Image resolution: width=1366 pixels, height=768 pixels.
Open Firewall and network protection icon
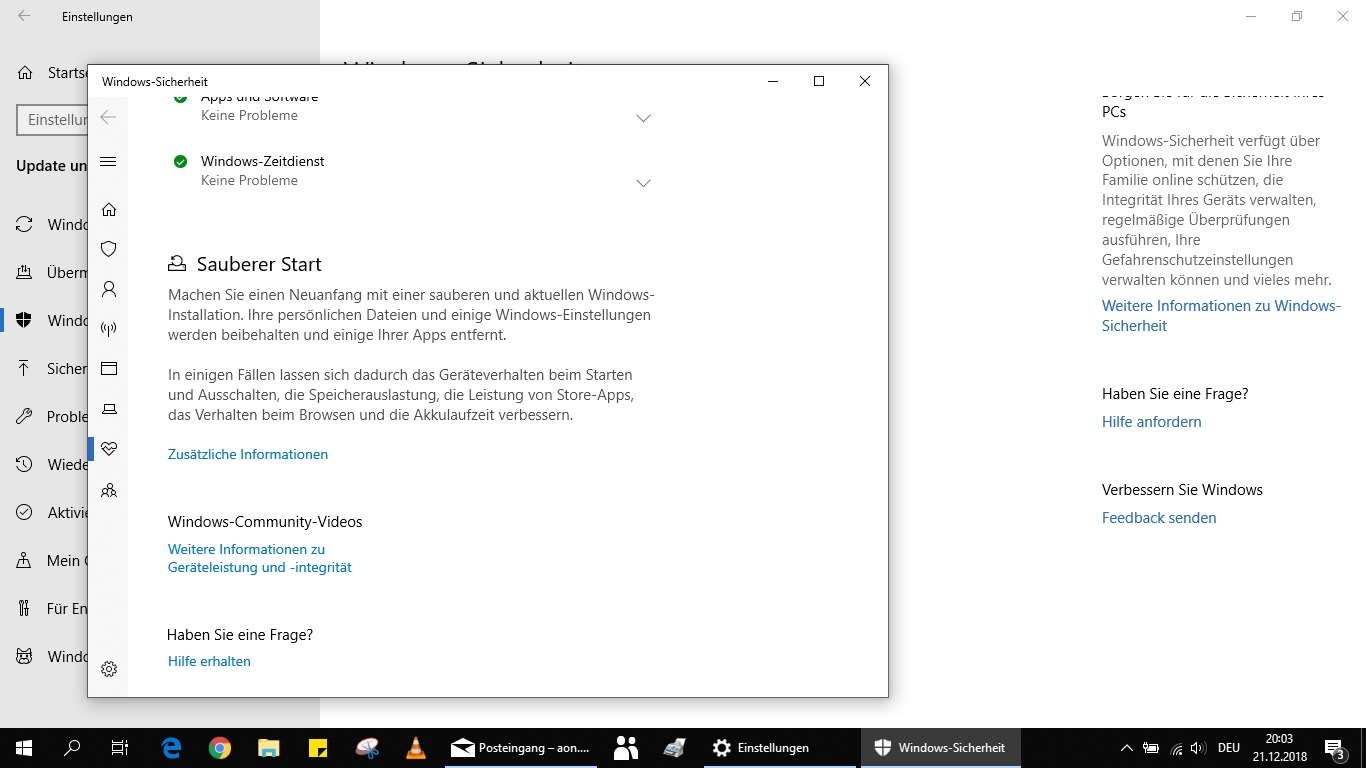coord(109,329)
